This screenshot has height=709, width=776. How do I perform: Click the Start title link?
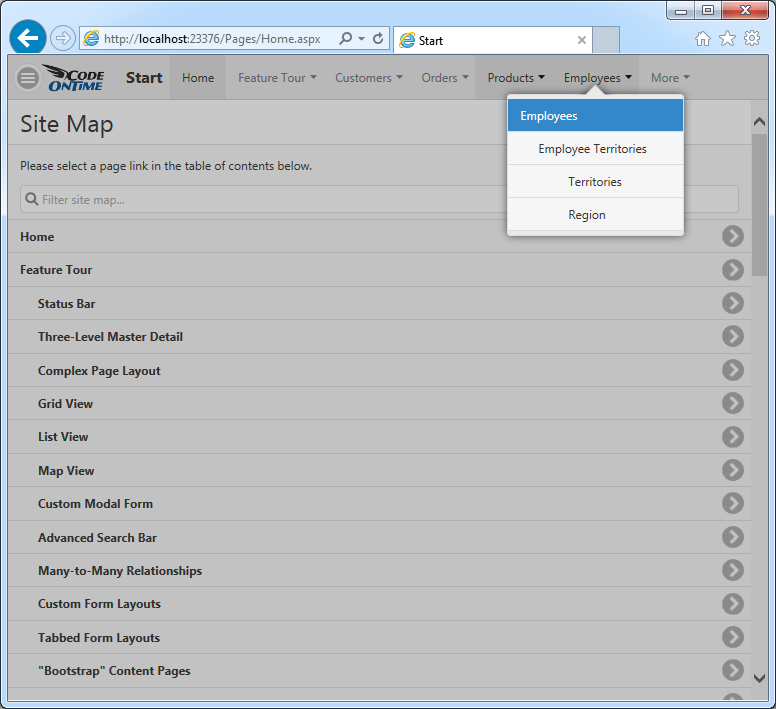tap(144, 78)
